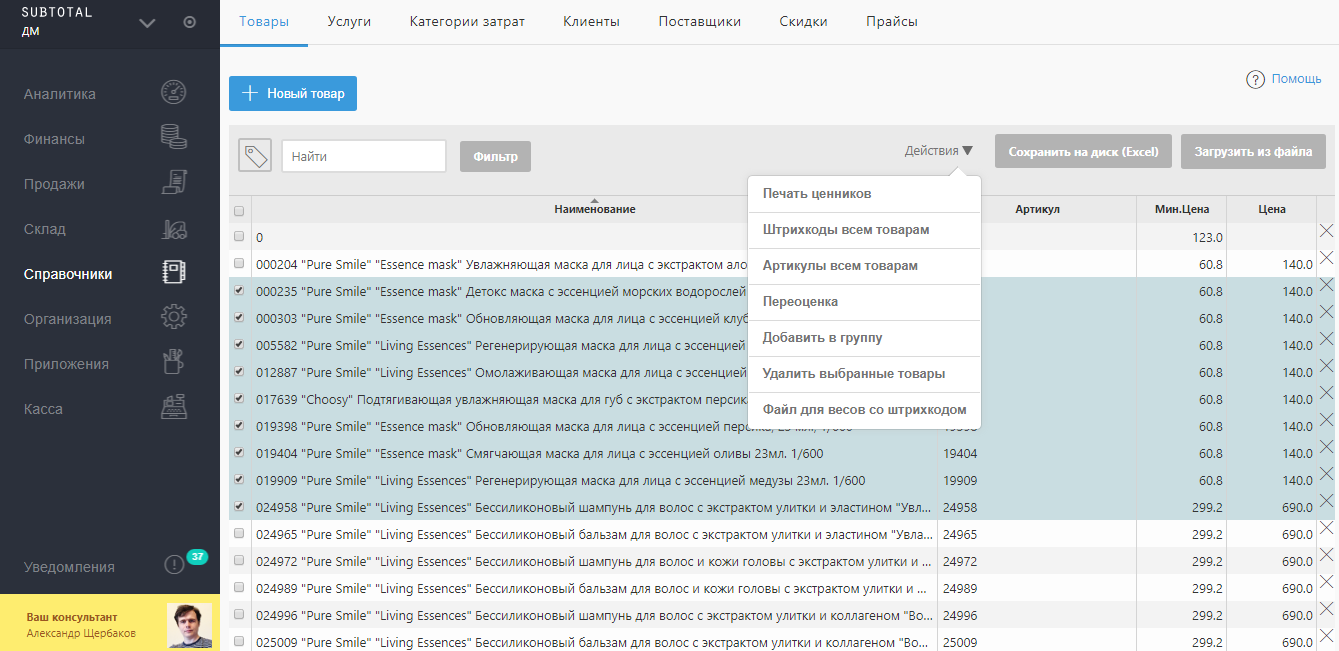
Task: Click the Найти search field
Action: [363, 156]
